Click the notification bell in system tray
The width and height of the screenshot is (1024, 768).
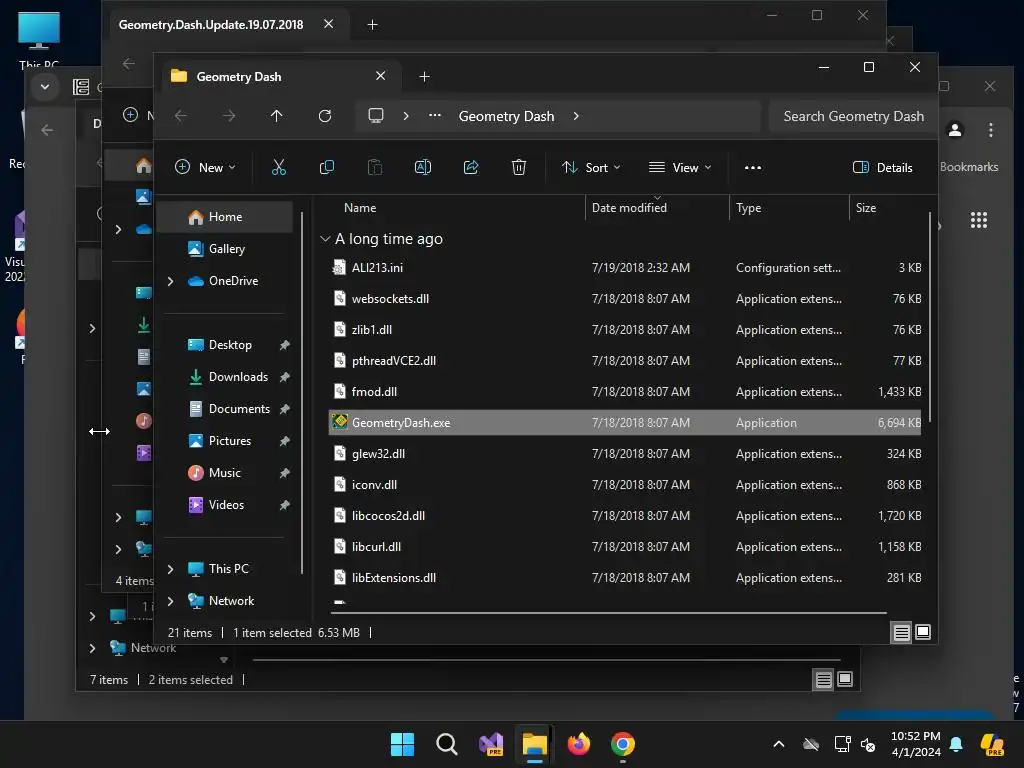pyautogui.click(x=956, y=744)
